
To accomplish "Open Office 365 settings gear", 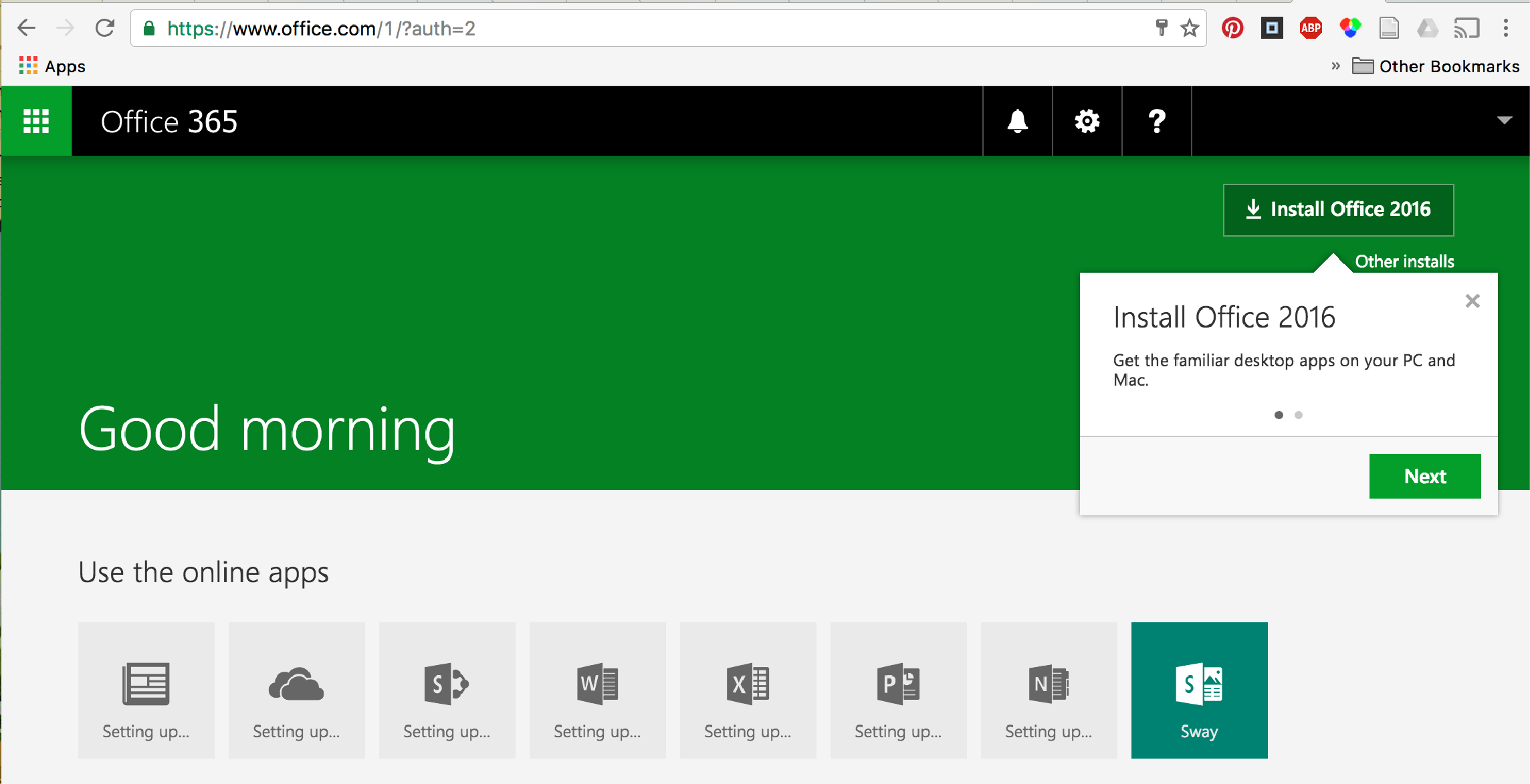I will 1087,121.
